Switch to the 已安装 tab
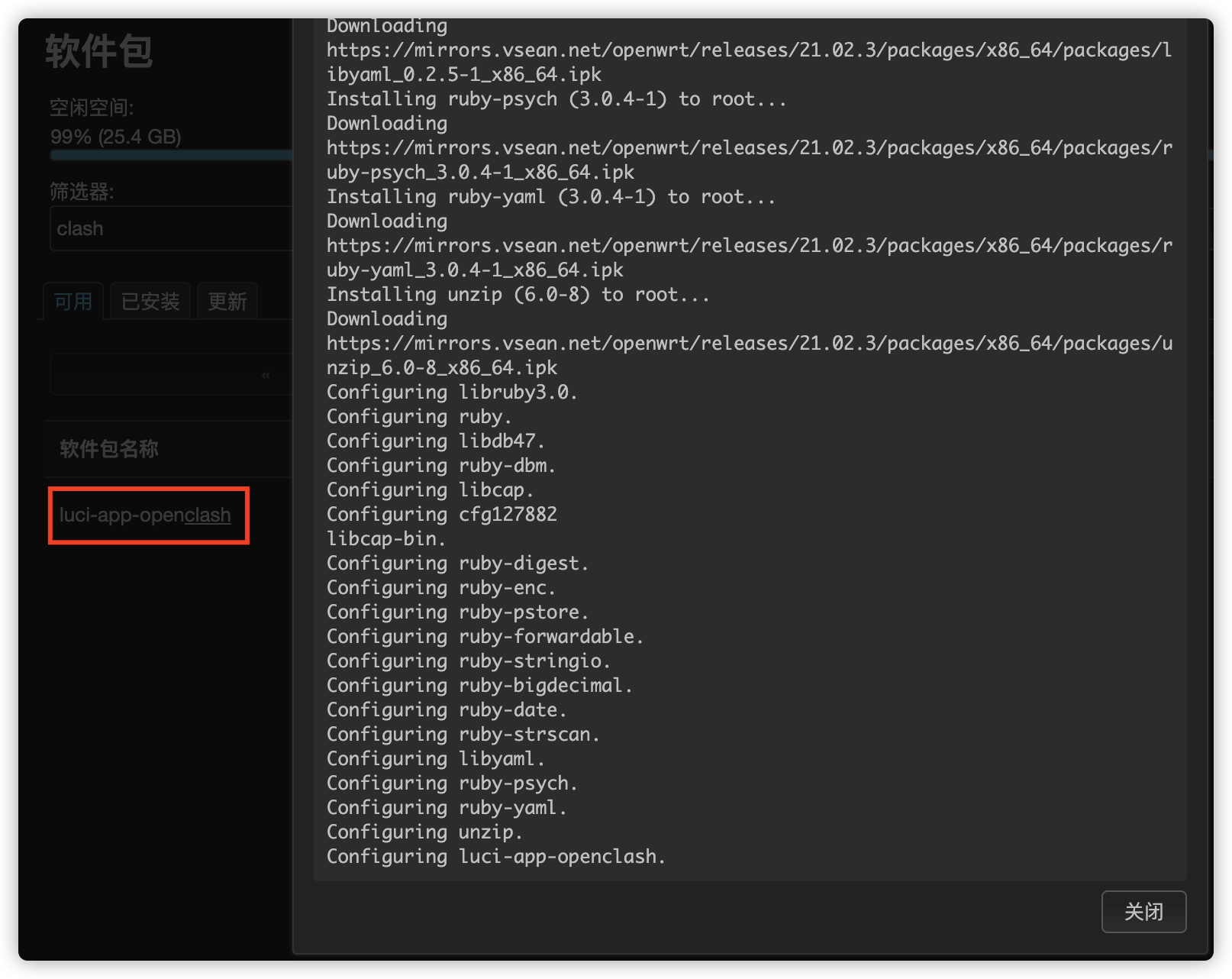Screen dimensions: 1232x979 coord(150,302)
